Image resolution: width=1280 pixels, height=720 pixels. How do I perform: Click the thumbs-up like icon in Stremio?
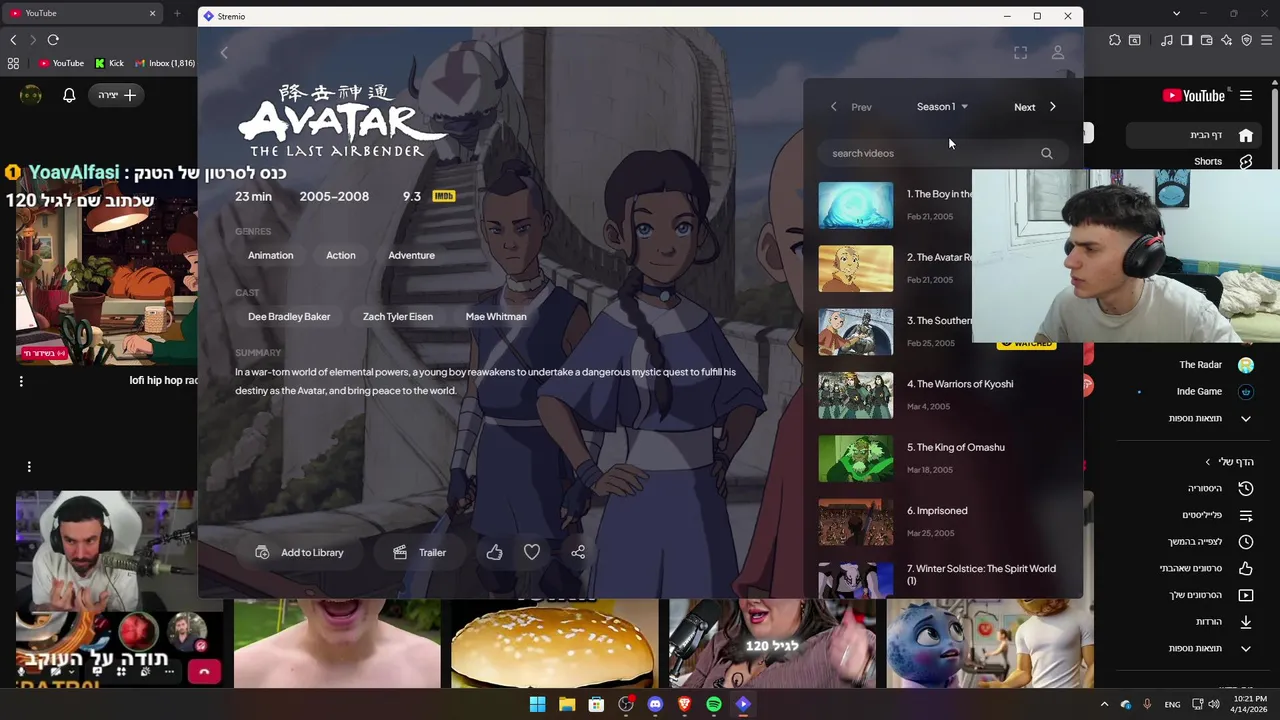click(494, 552)
